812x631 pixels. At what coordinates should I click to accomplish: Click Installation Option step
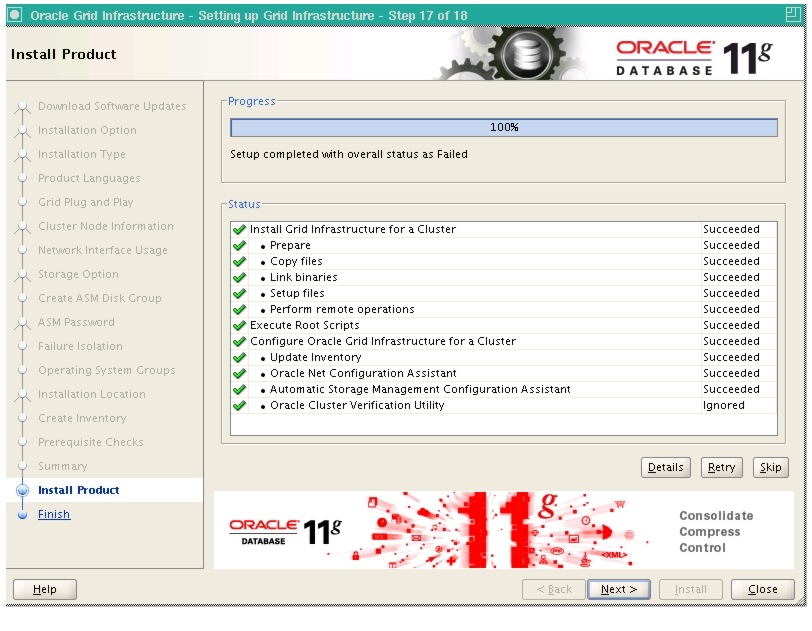pyautogui.click(x=87, y=130)
